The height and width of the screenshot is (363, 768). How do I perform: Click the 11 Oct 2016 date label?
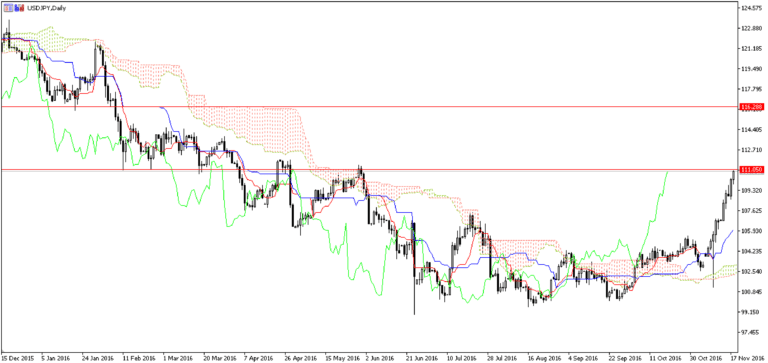click(x=665, y=358)
